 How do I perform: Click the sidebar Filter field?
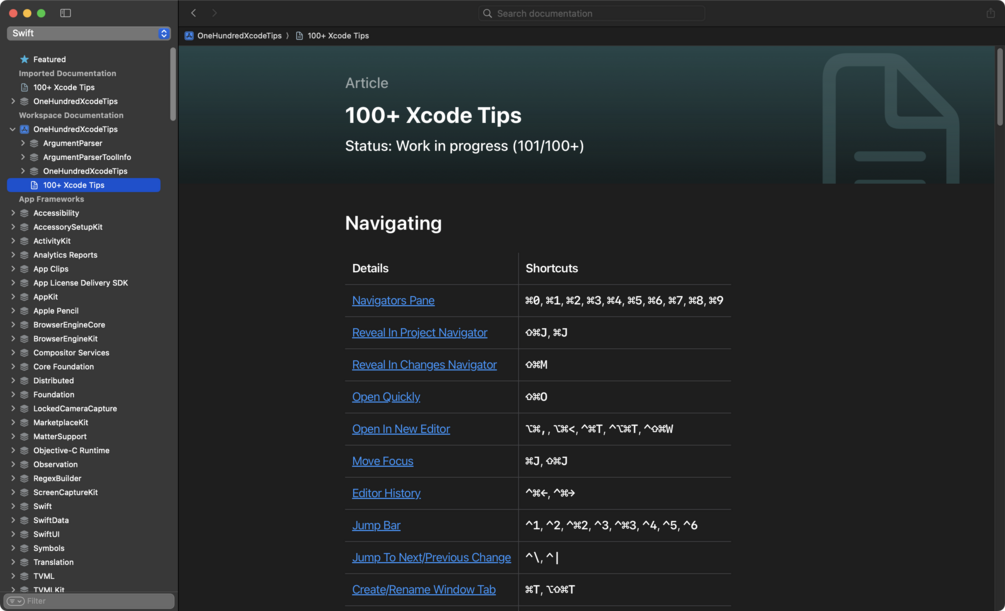pos(89,601)
